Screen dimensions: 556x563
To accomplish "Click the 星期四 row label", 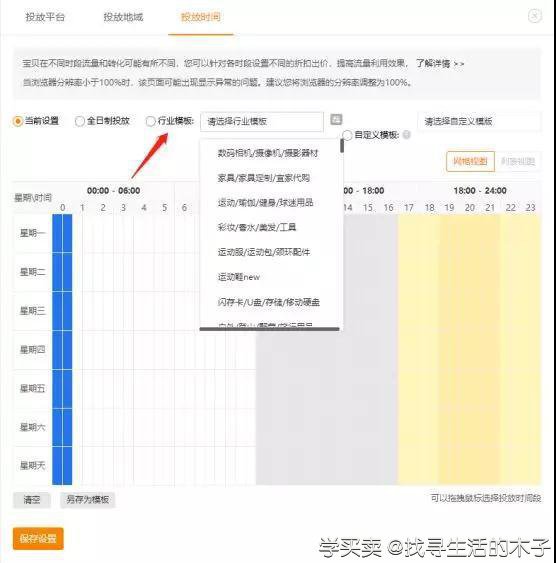I will point(33,349).
